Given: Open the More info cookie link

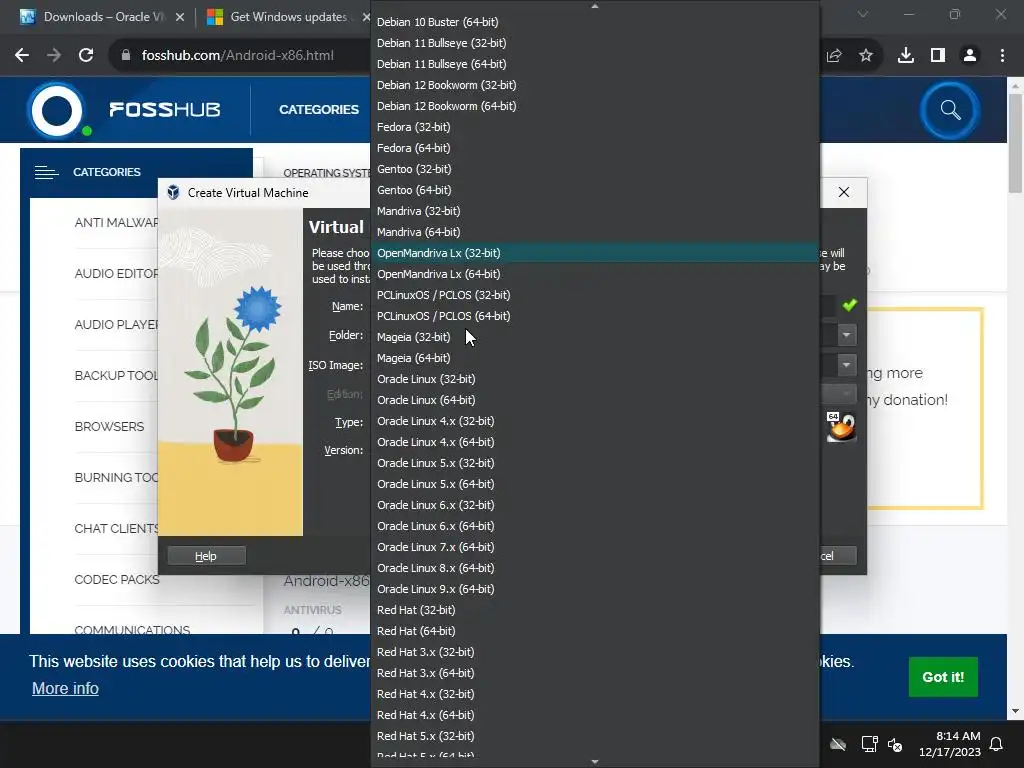Looking at the screenshot, I should [x=65, y=688].
